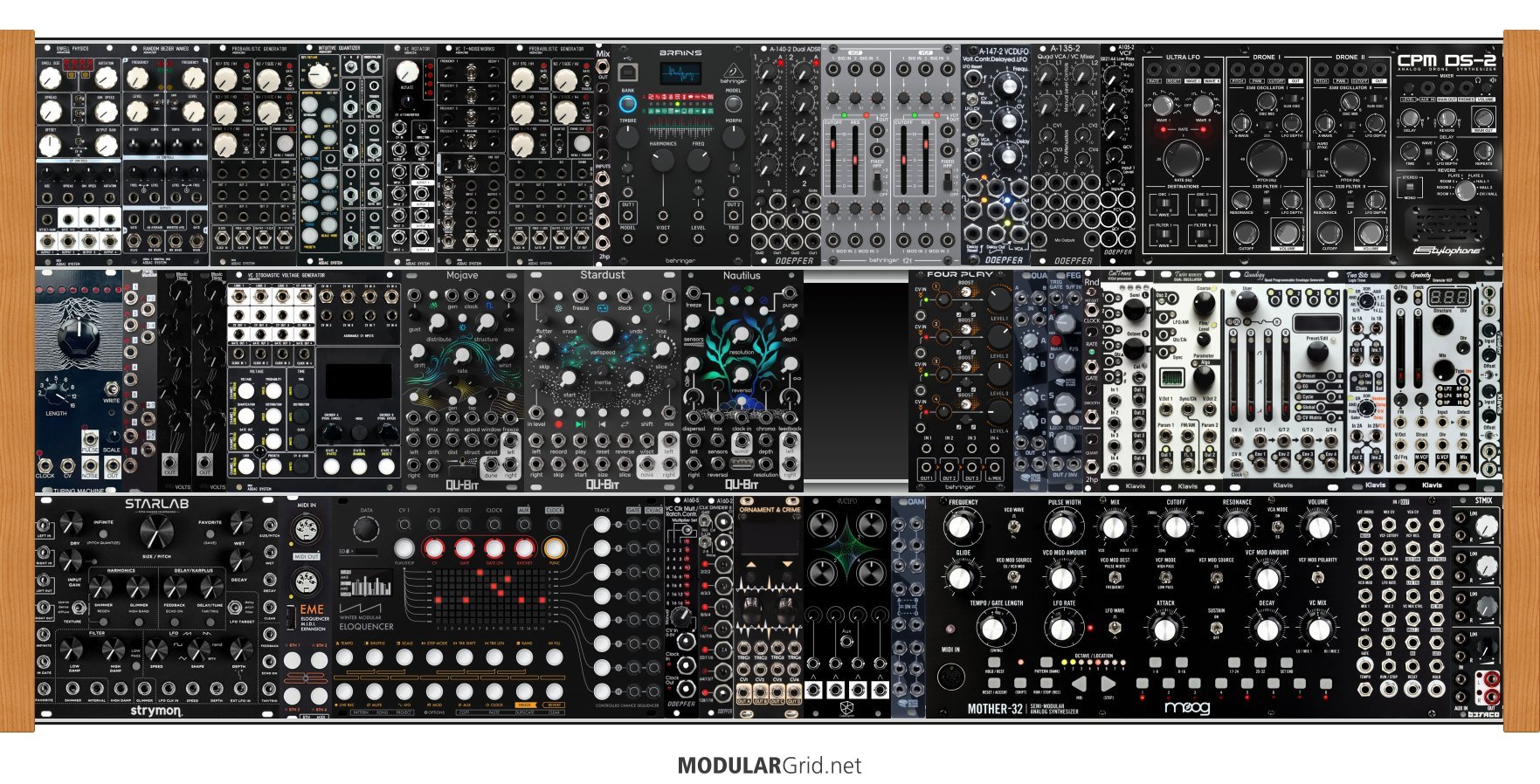
Task: Click the MORPH knob on Brains
Action: click(x=732, y=137)
